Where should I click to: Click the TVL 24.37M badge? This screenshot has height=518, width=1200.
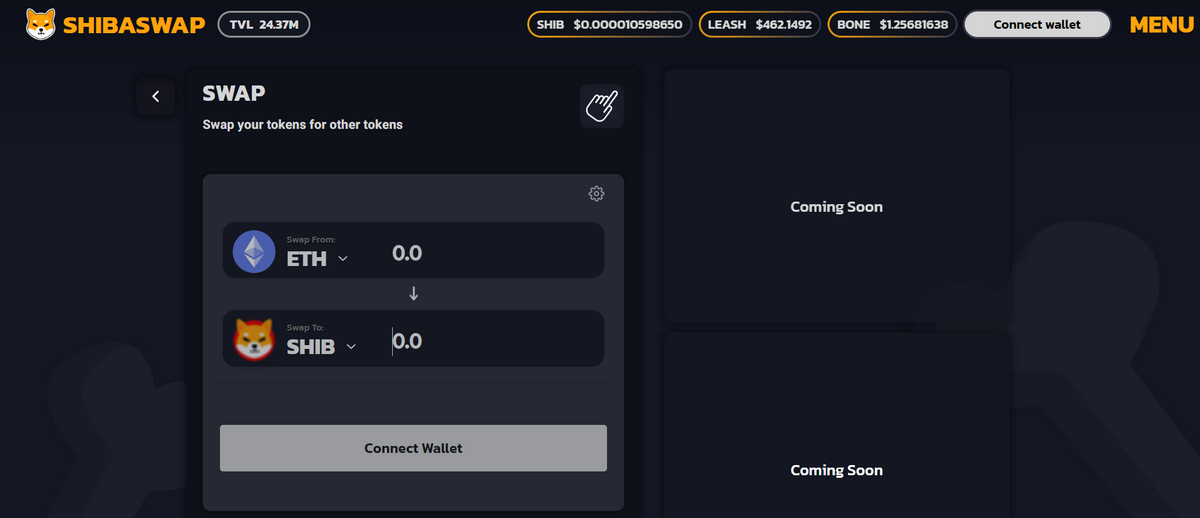pyautogui.click(x=264, y=24)
